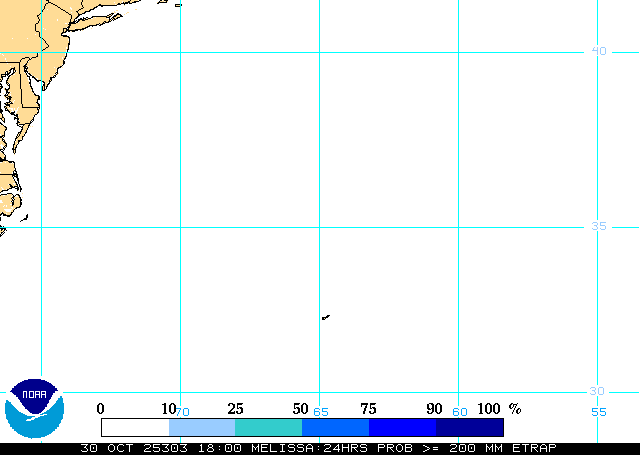Click the longitude 55 label
640x455 pixels.
pos(598,411)
